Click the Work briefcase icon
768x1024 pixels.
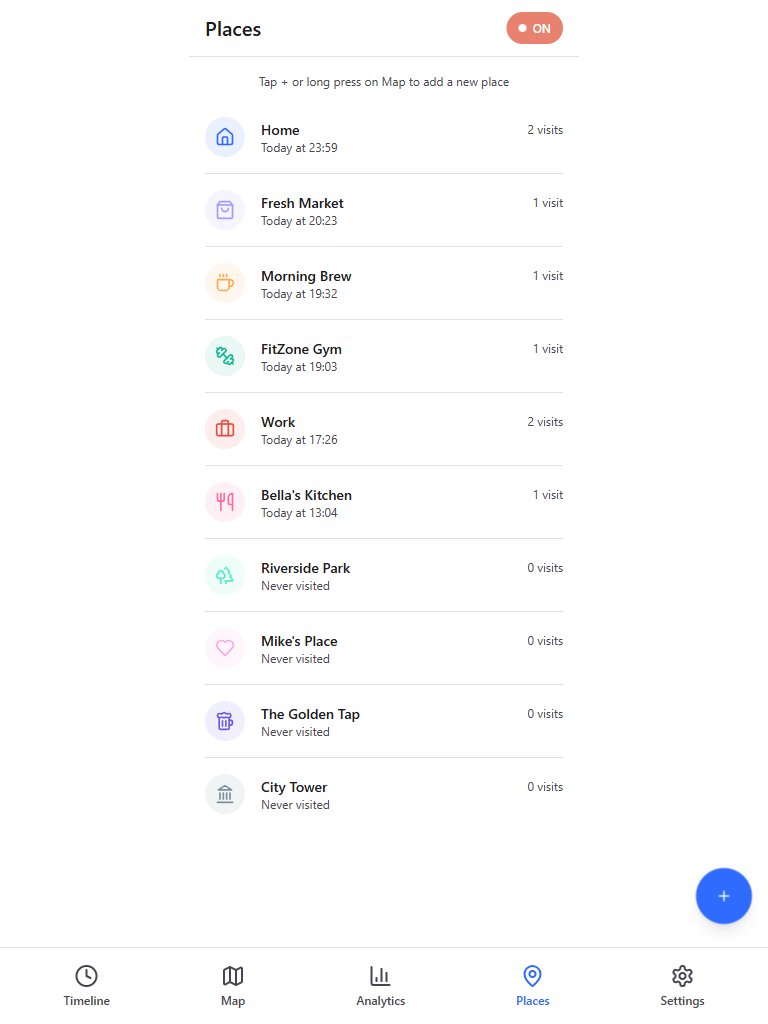(x=225, y=429)
